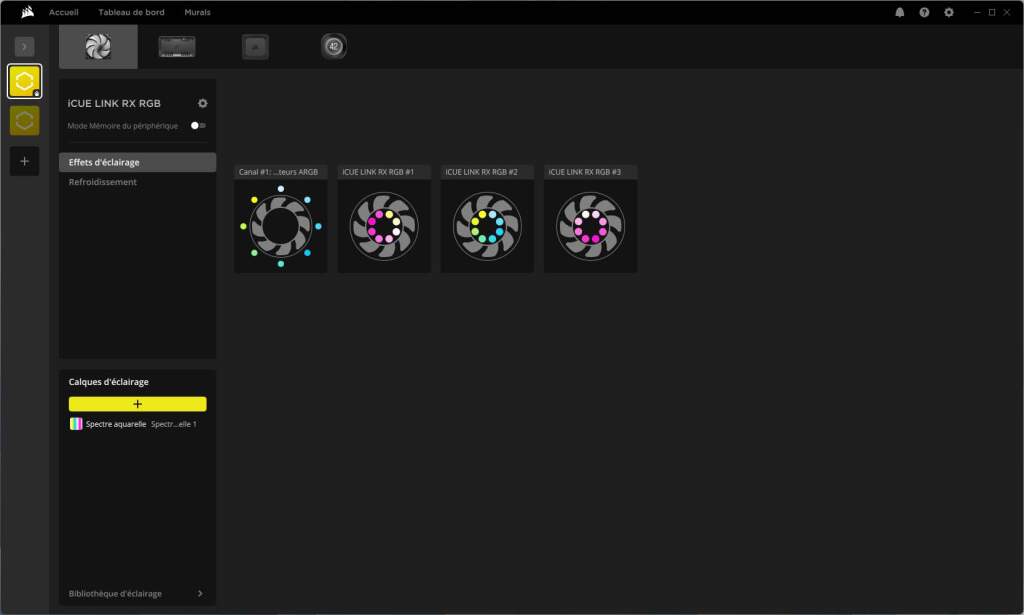Open the help question mark icon
Image resolution: width=1024 pixels, height=615 pixels.
click(x=924, y=12)
